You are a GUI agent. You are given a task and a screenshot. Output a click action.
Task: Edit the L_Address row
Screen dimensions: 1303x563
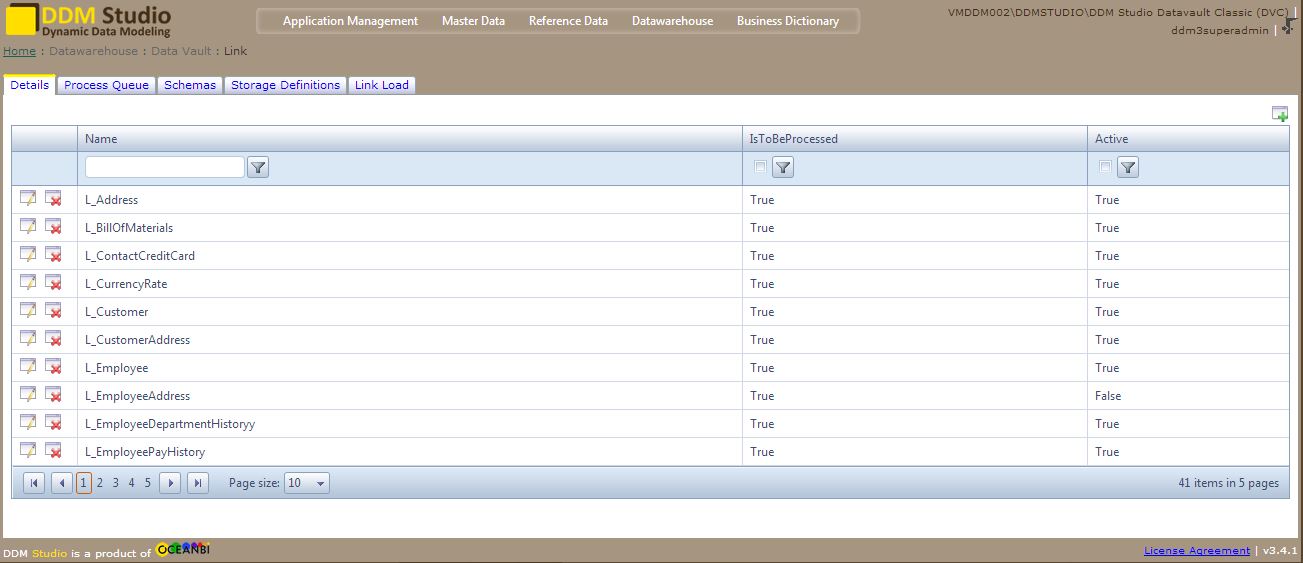pos(28,199)
